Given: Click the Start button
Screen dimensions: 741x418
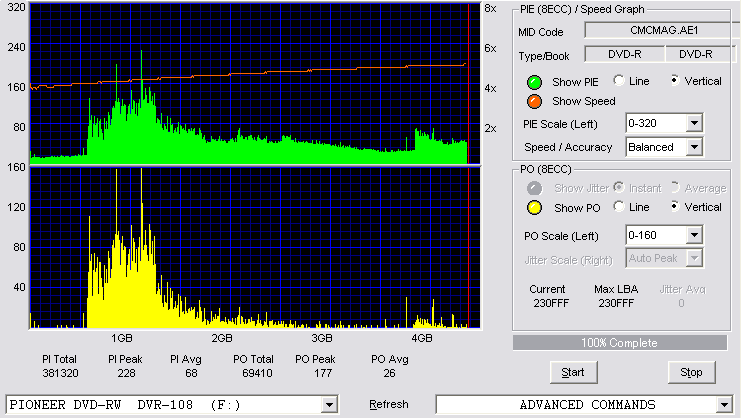Looking at the screenshot, I should pyautogui.click(x=573, y=372).
